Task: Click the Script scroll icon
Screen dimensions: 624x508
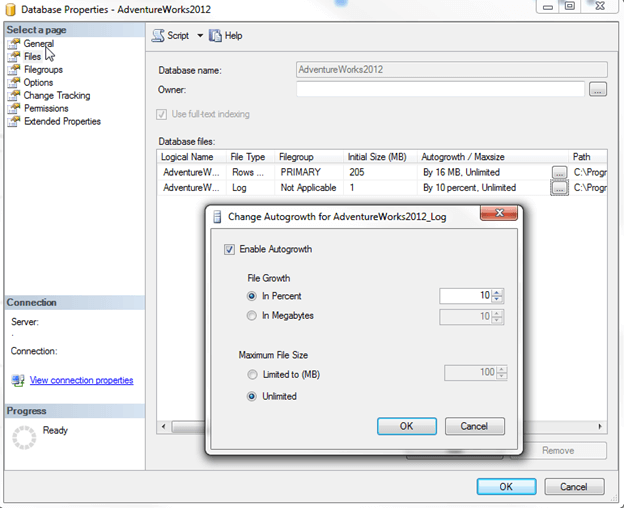Action: tap(158, 36)
